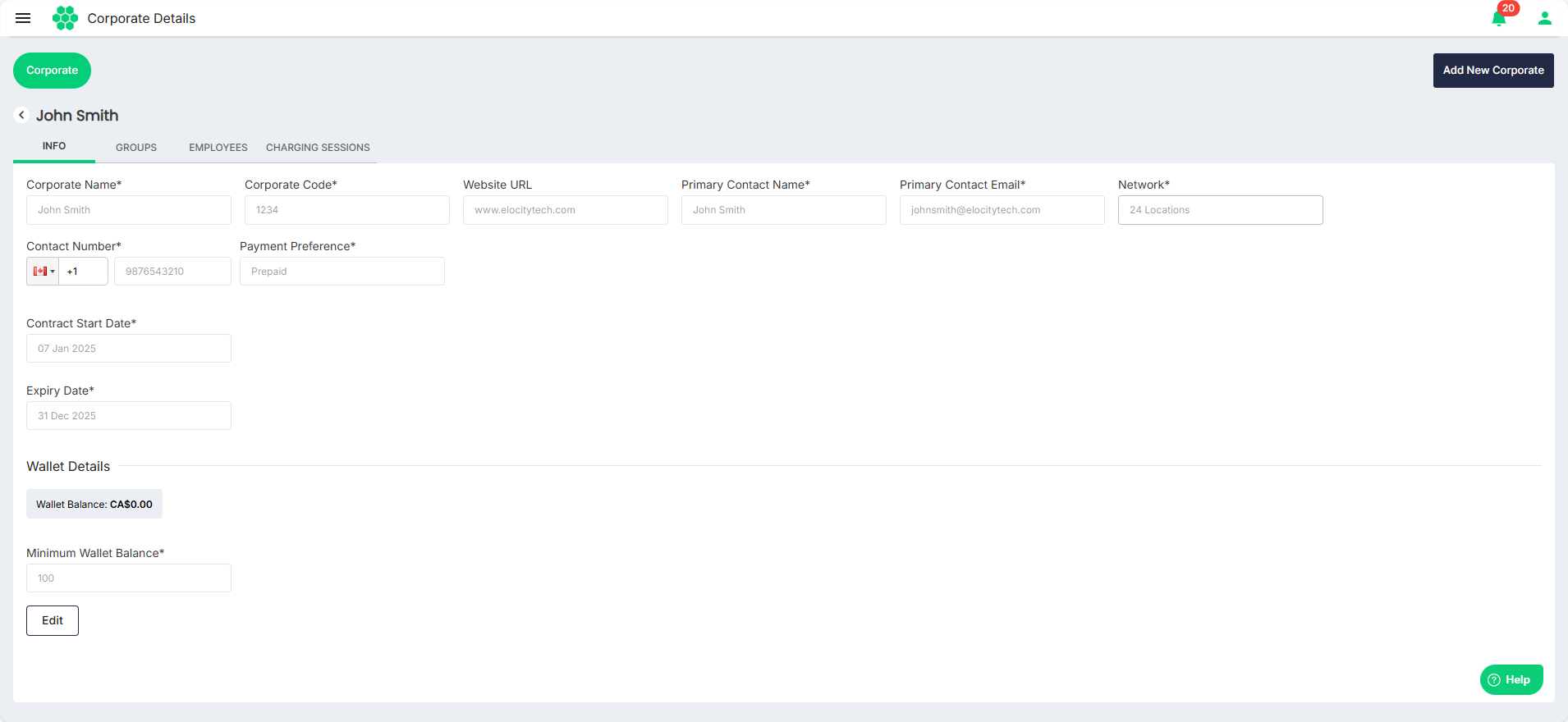Screen dimensions: 1568x722
Task: Open the Expiry Date picker field
Action: (129, 416)
